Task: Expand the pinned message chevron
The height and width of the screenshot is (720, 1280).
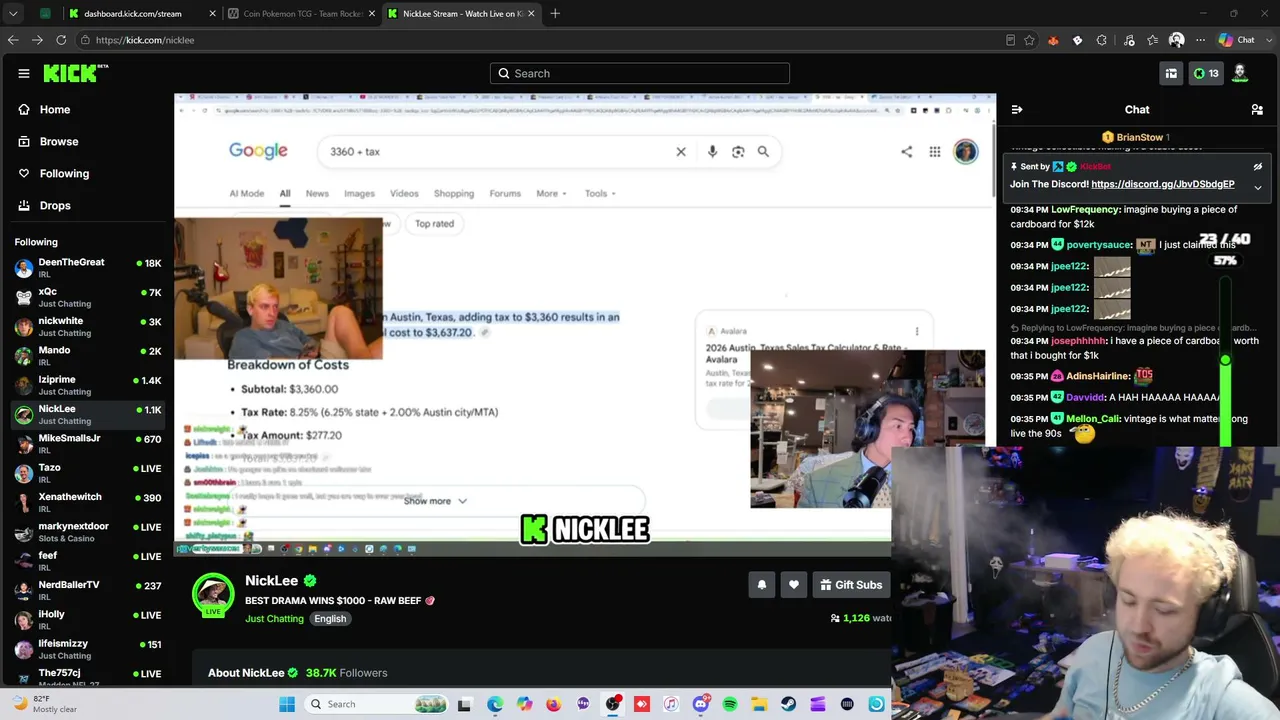Action: tap(1258, 187)
